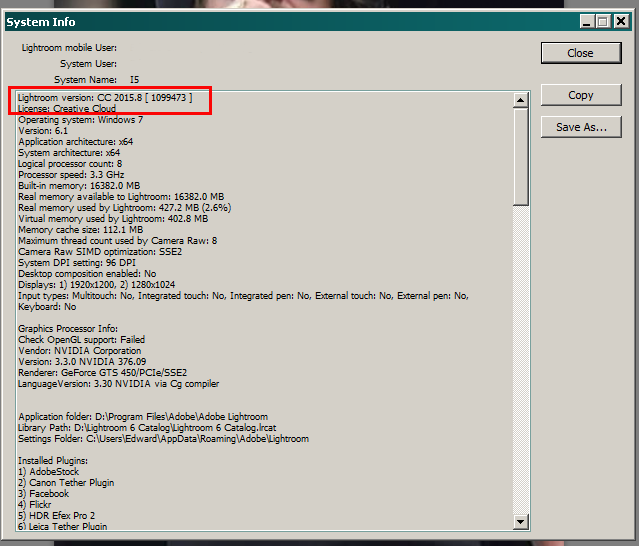Minimize the System Info window
639x546 pixels.
[586, 21]
